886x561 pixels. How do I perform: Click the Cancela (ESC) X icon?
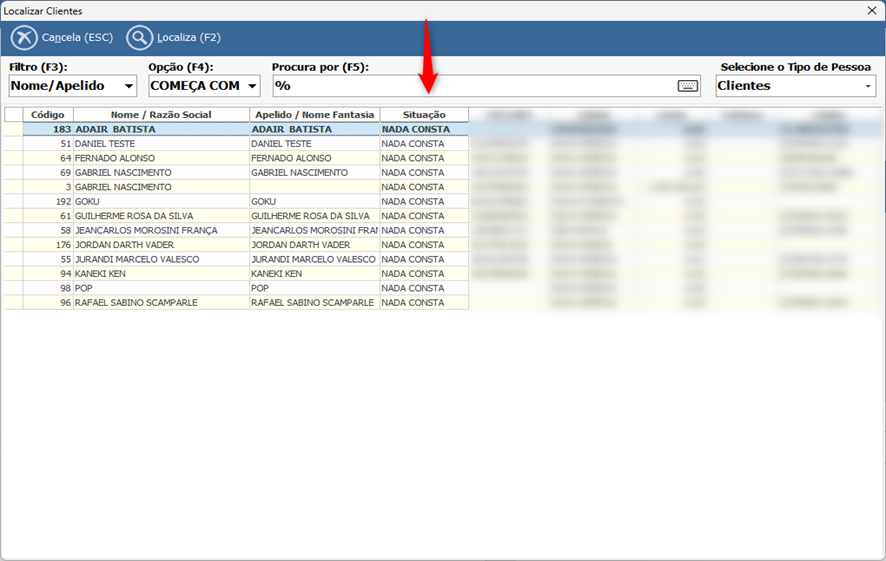coord(24,38)
